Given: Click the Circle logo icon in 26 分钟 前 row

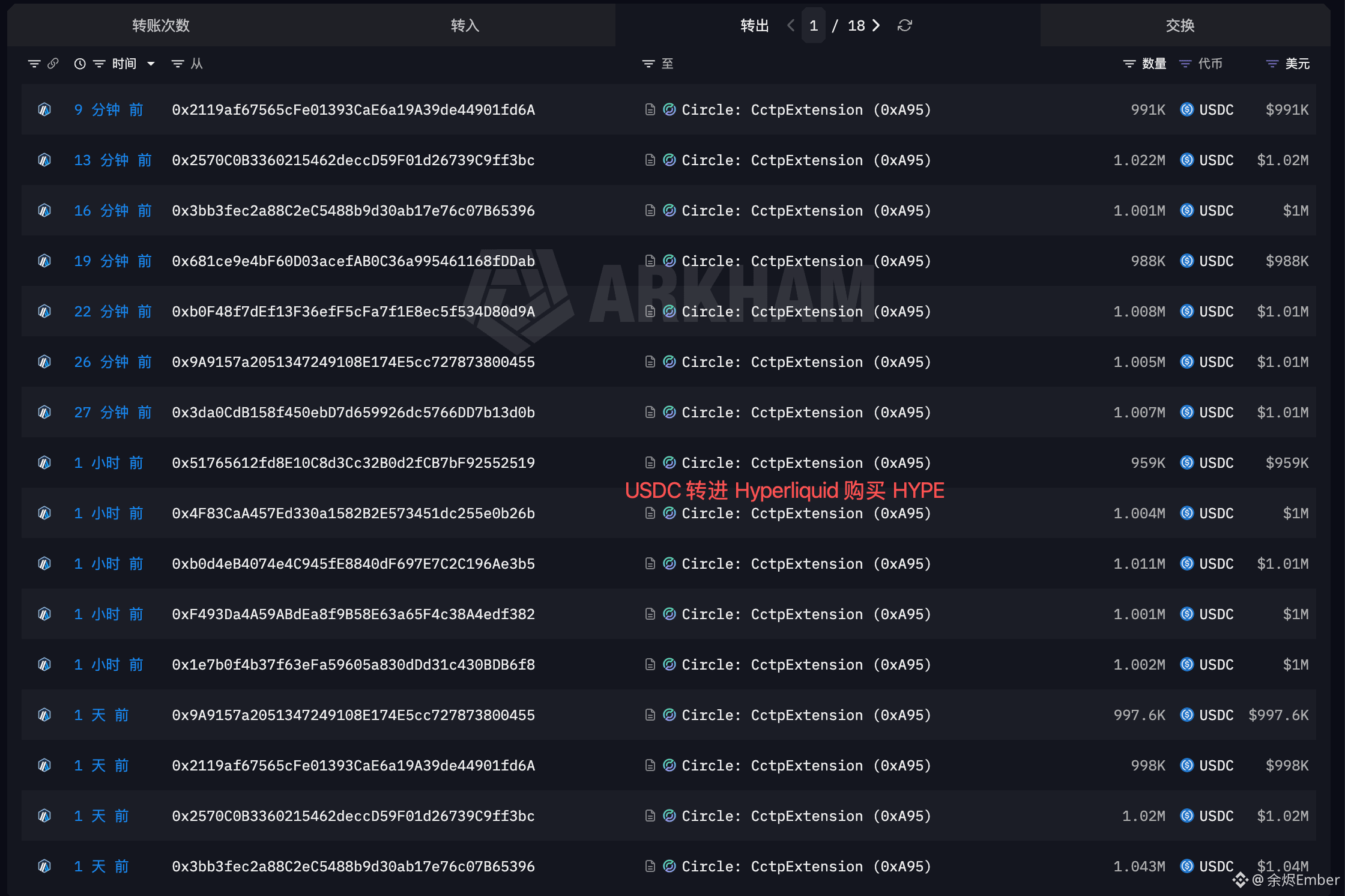Looking at the screenshot, I should 669,362.
